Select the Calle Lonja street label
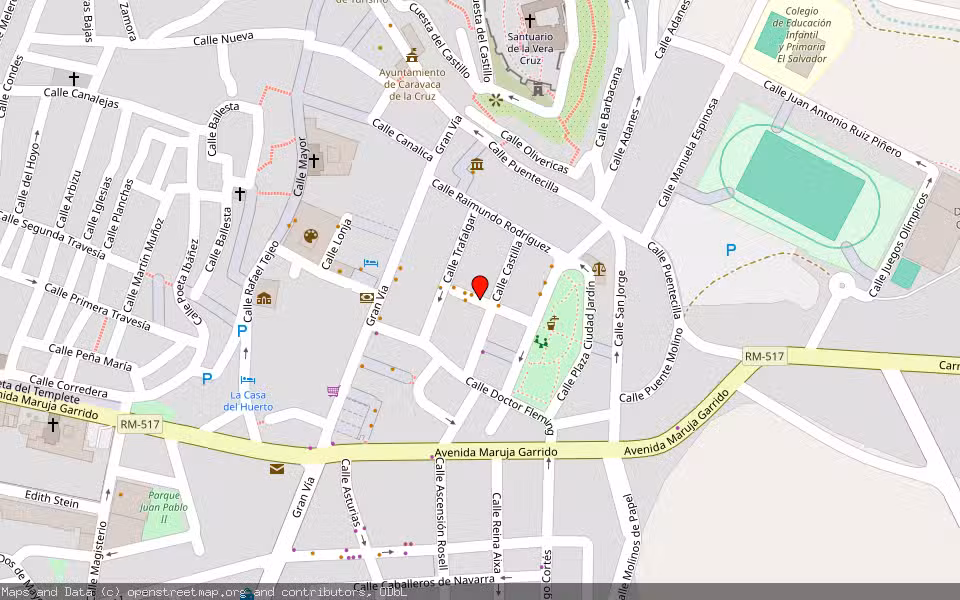Image resolution: width=960 pixels, height=600 pixels. (x=337, y=244)
